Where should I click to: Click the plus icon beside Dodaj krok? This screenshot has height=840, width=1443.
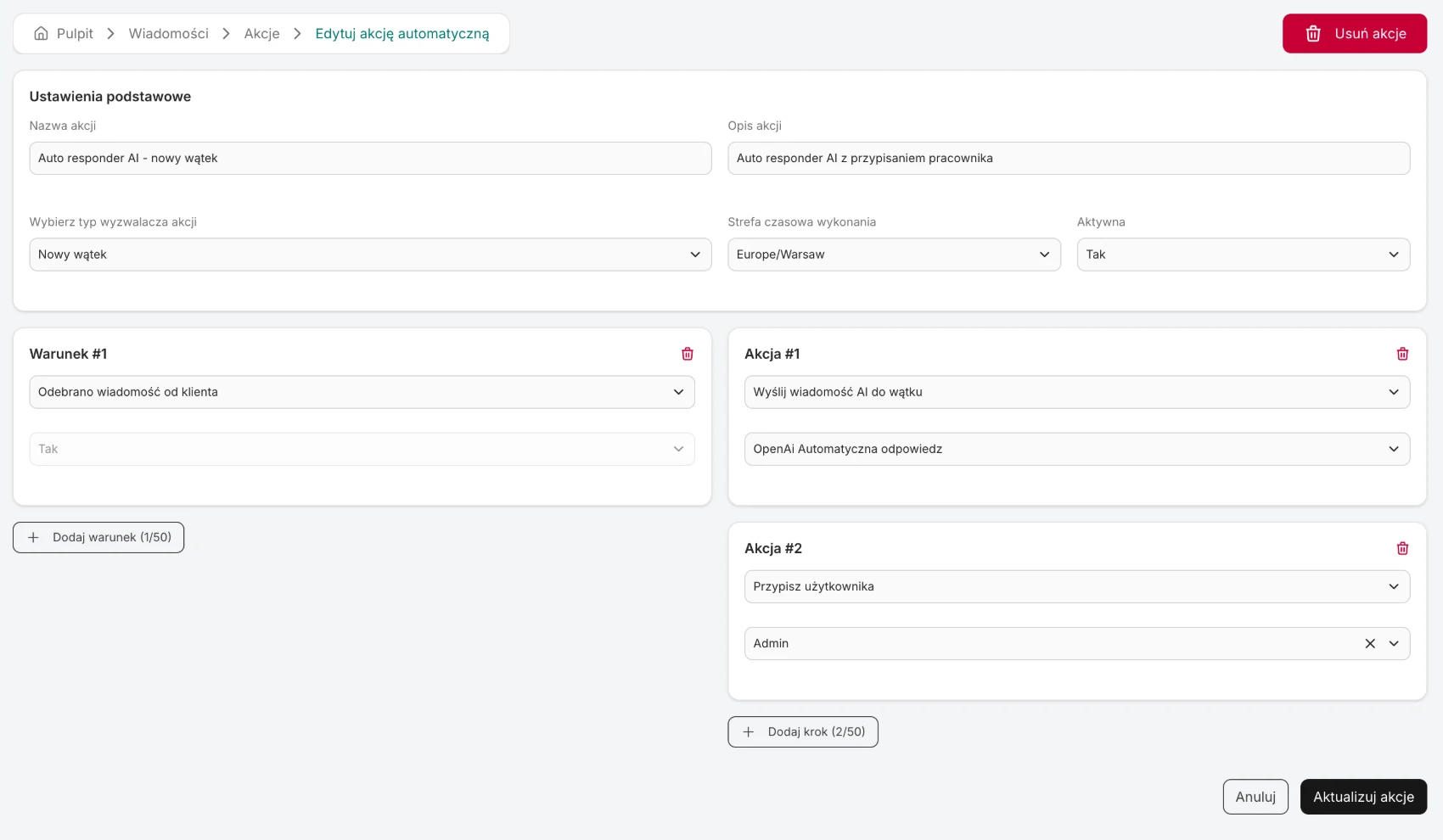748,731
